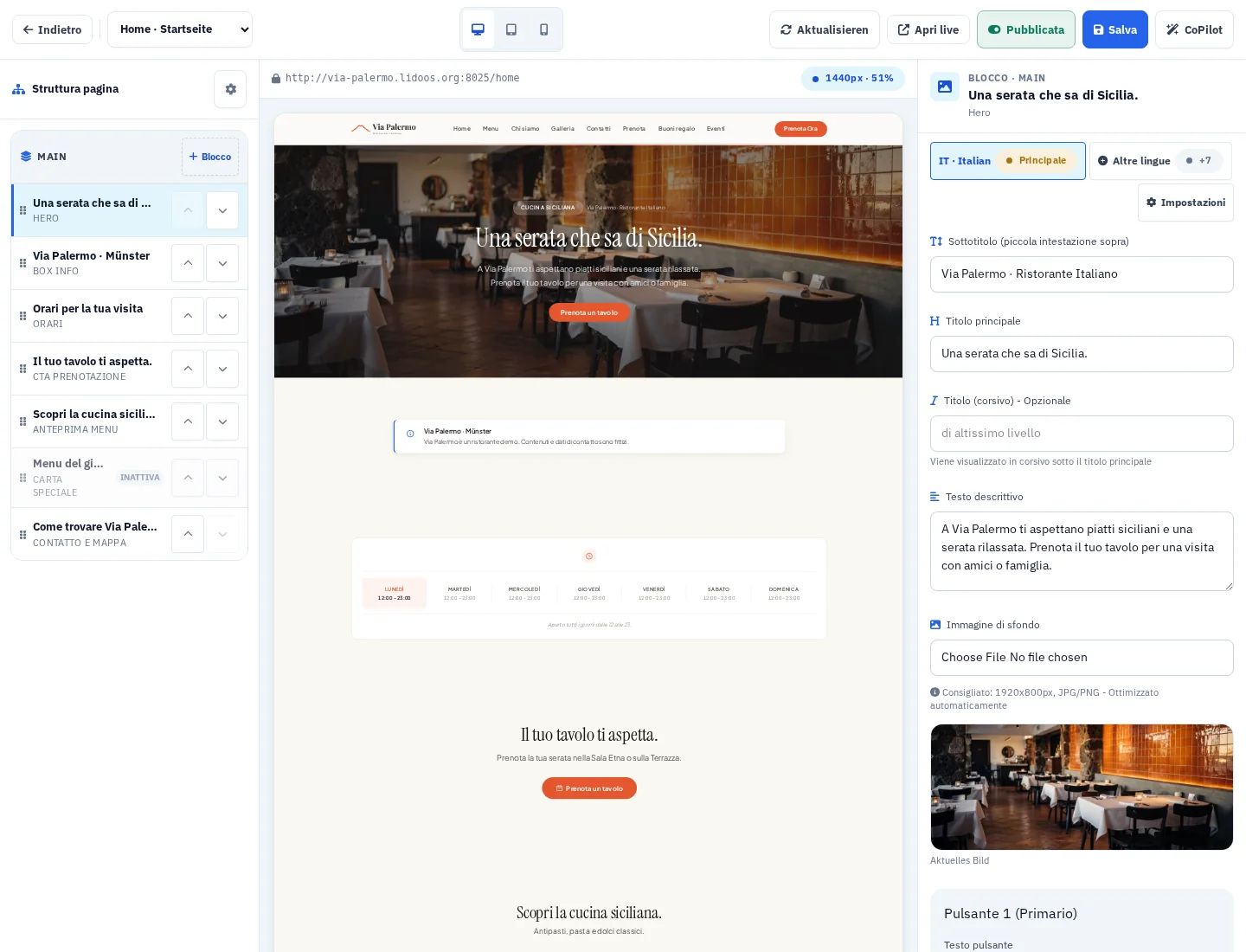Open the CoPilot assistant
The width and height of the screenshot is (1246, 952).
click(x=1194, y=29)
